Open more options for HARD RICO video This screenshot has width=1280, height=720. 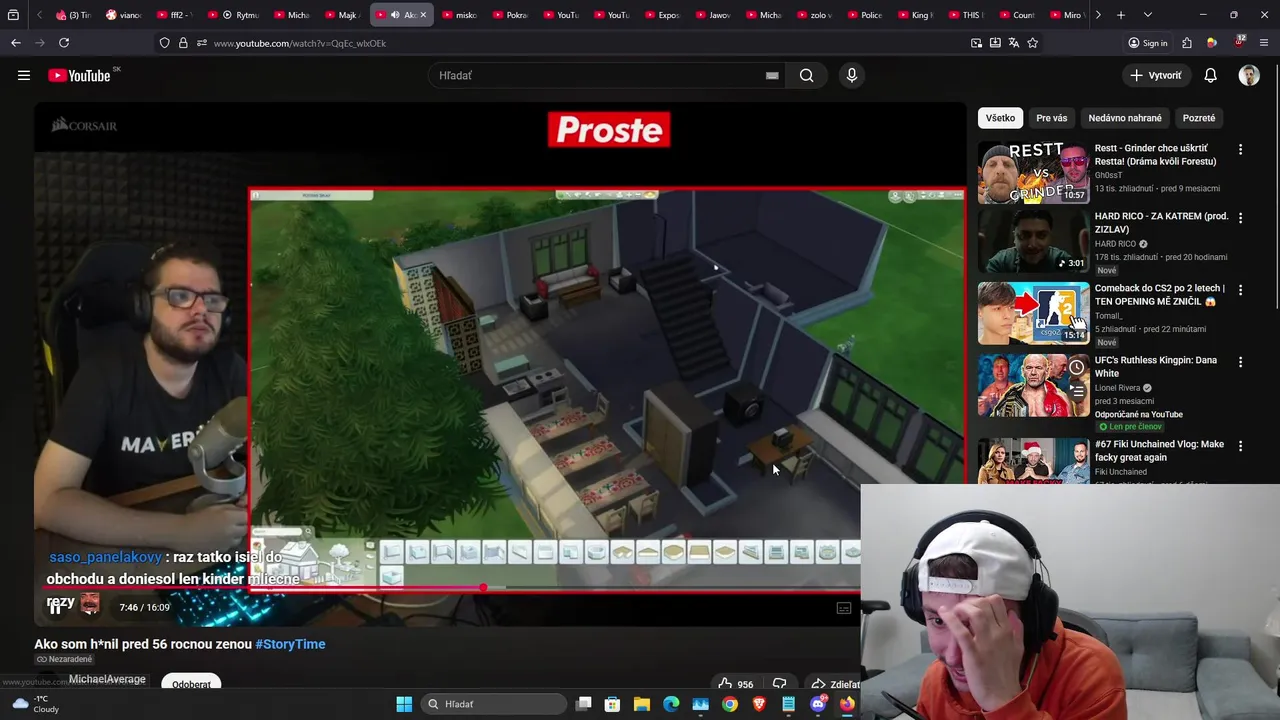(x=1240, y=217)
